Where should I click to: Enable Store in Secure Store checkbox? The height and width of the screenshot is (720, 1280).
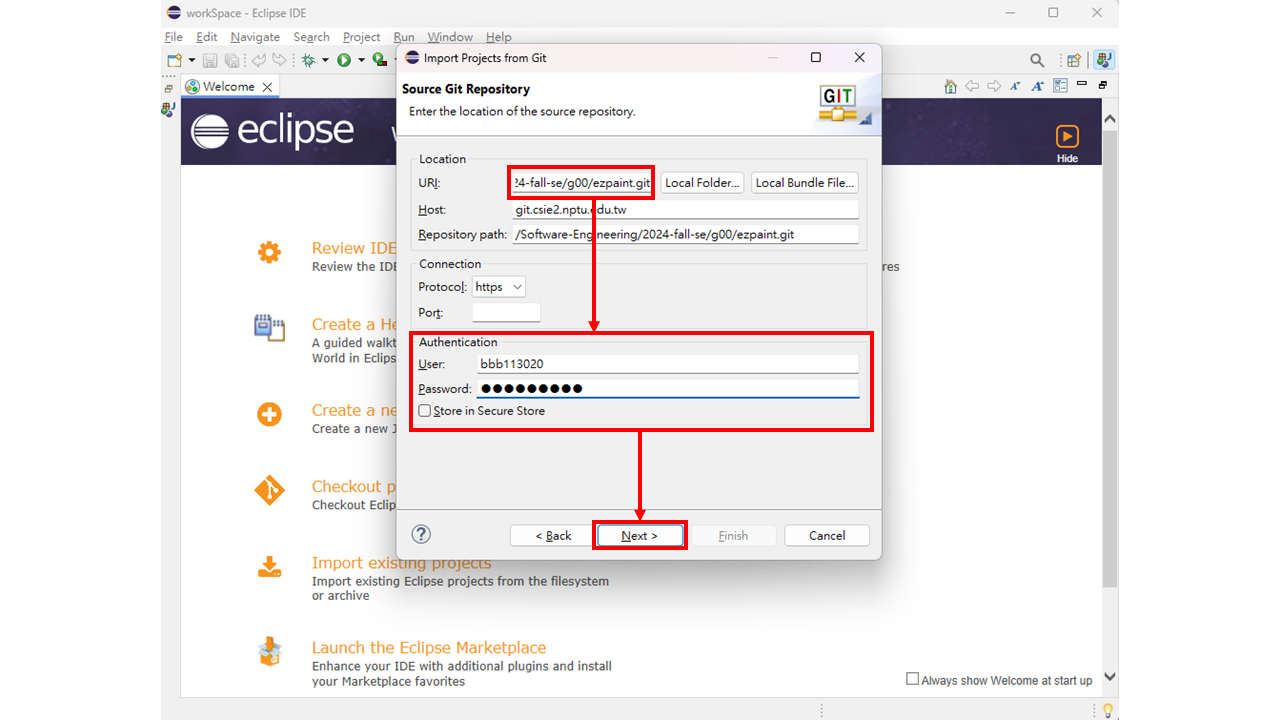(425, 411)
